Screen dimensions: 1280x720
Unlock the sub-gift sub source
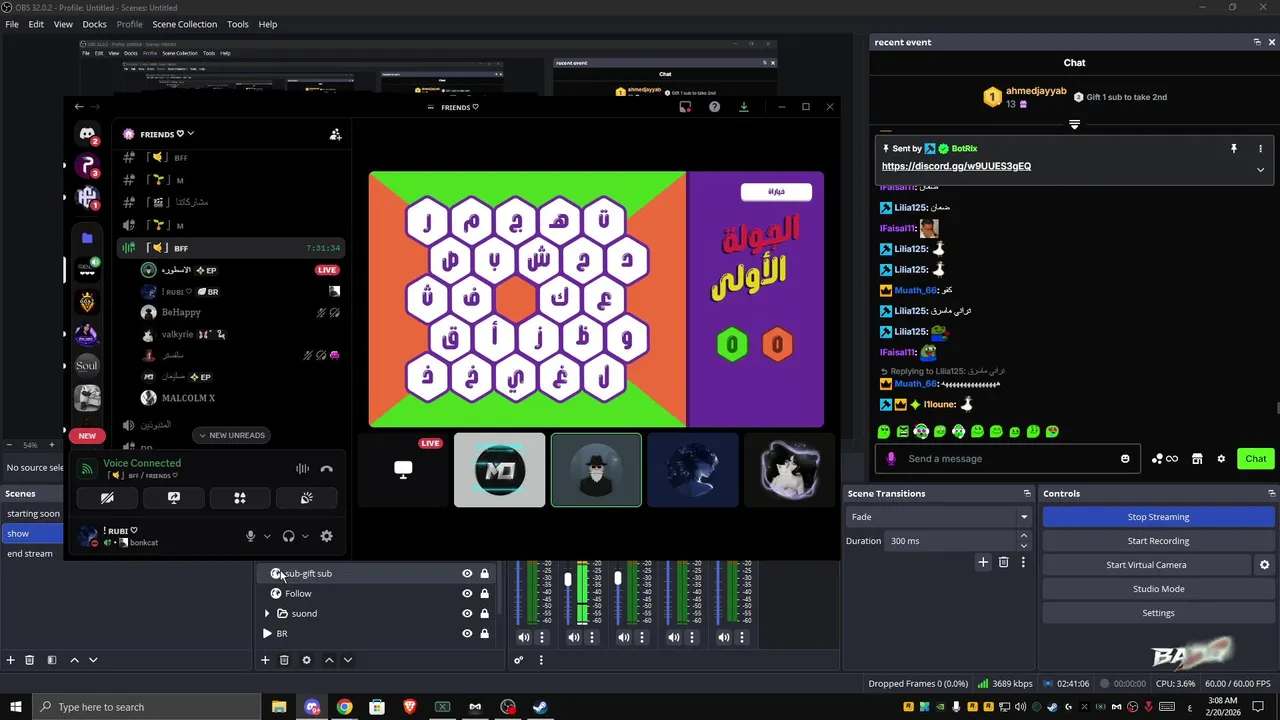point(484,574)
